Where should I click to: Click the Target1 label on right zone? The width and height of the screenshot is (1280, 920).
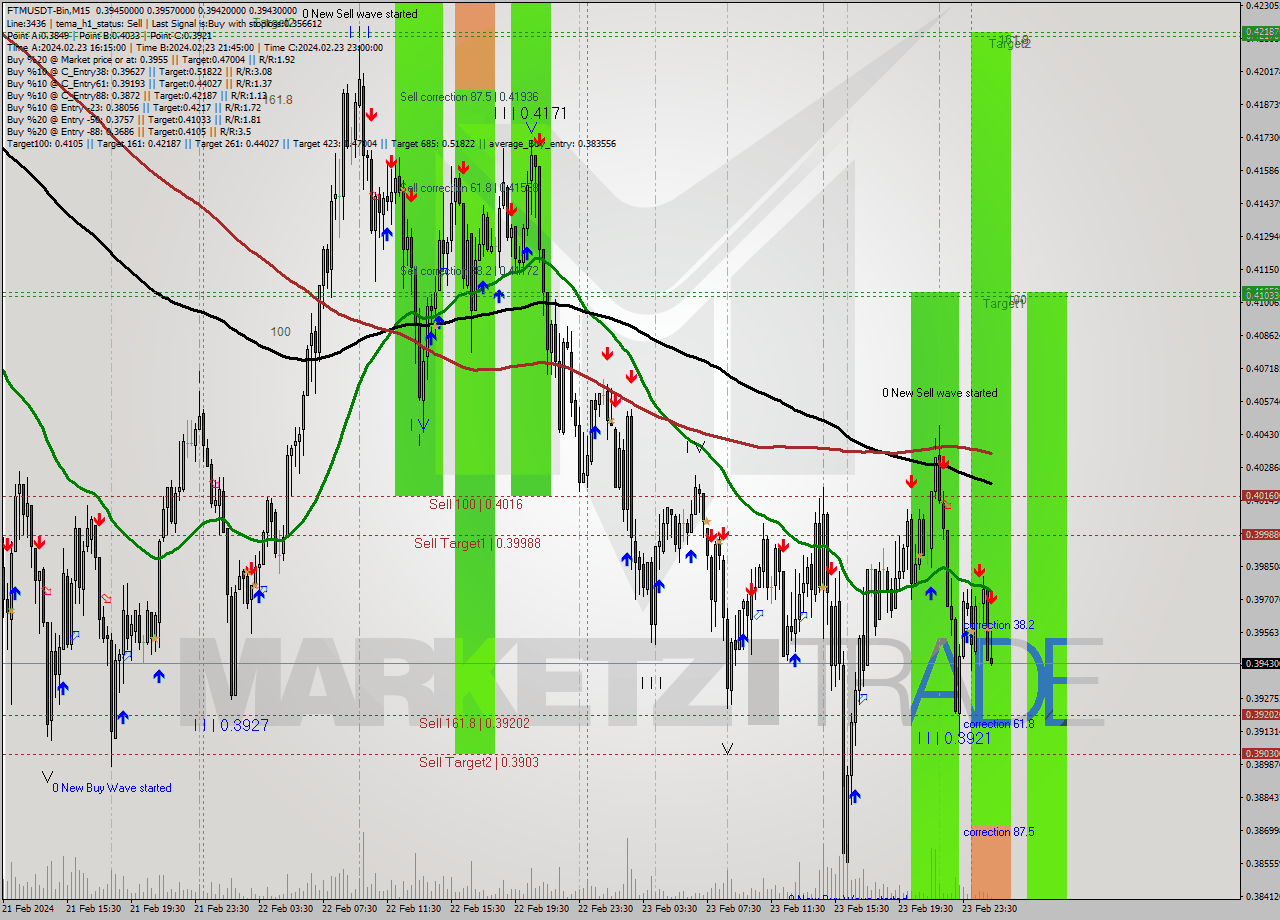pos(1004,302)
